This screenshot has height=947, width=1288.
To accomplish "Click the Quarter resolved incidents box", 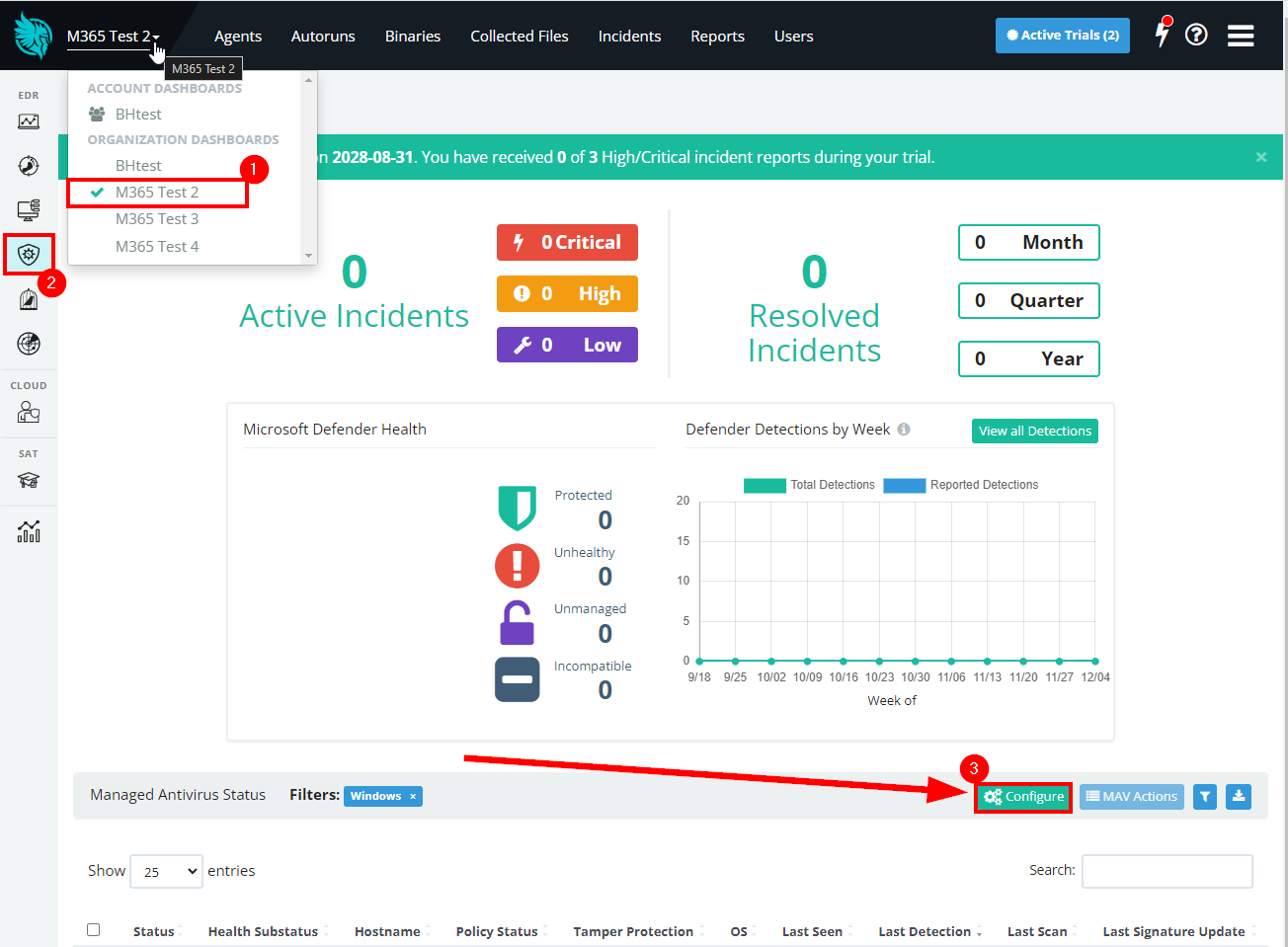I will click(x=1029, y=301).
